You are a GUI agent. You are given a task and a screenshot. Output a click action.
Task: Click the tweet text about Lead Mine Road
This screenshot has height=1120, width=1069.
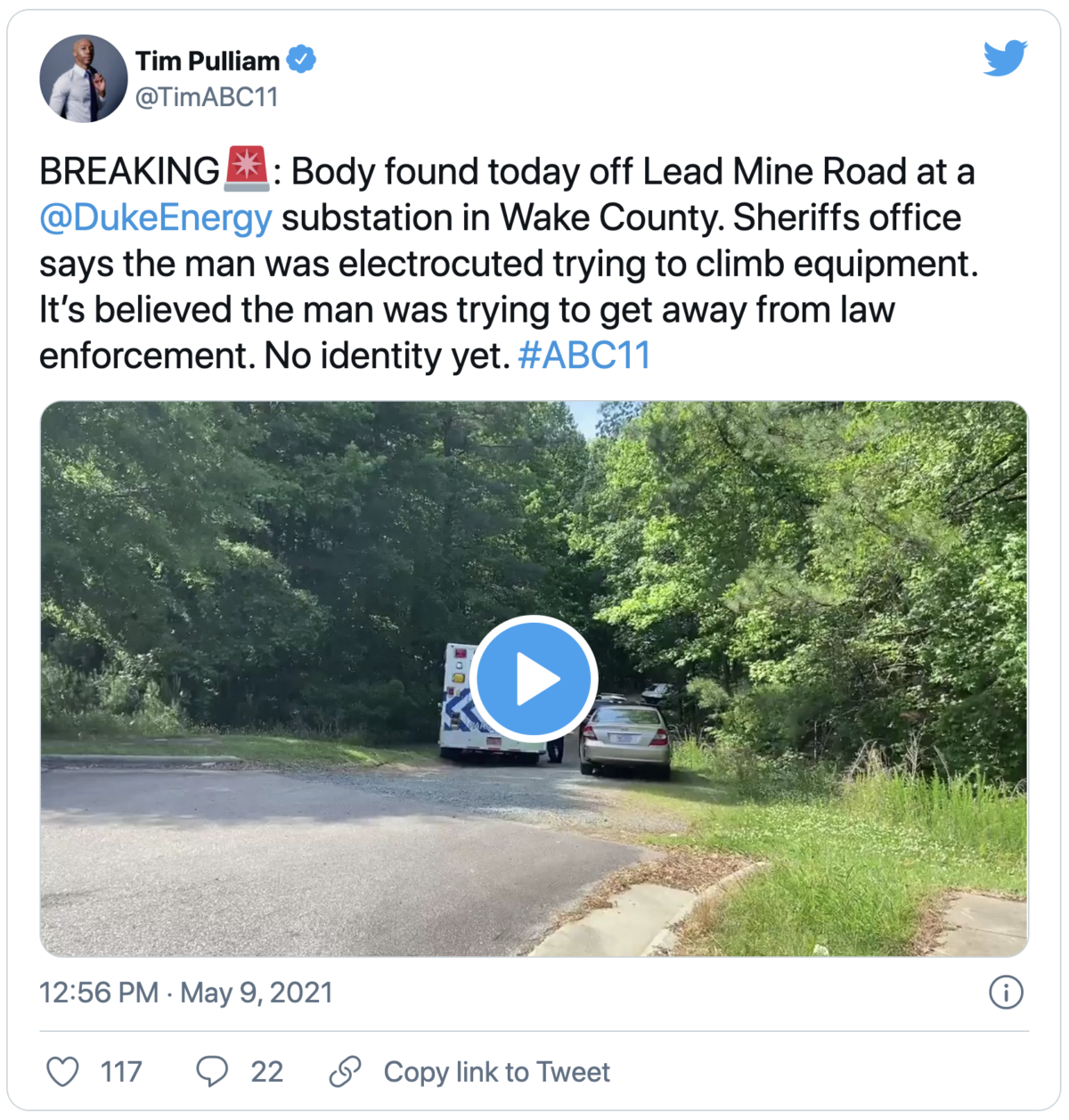[509, 264]
